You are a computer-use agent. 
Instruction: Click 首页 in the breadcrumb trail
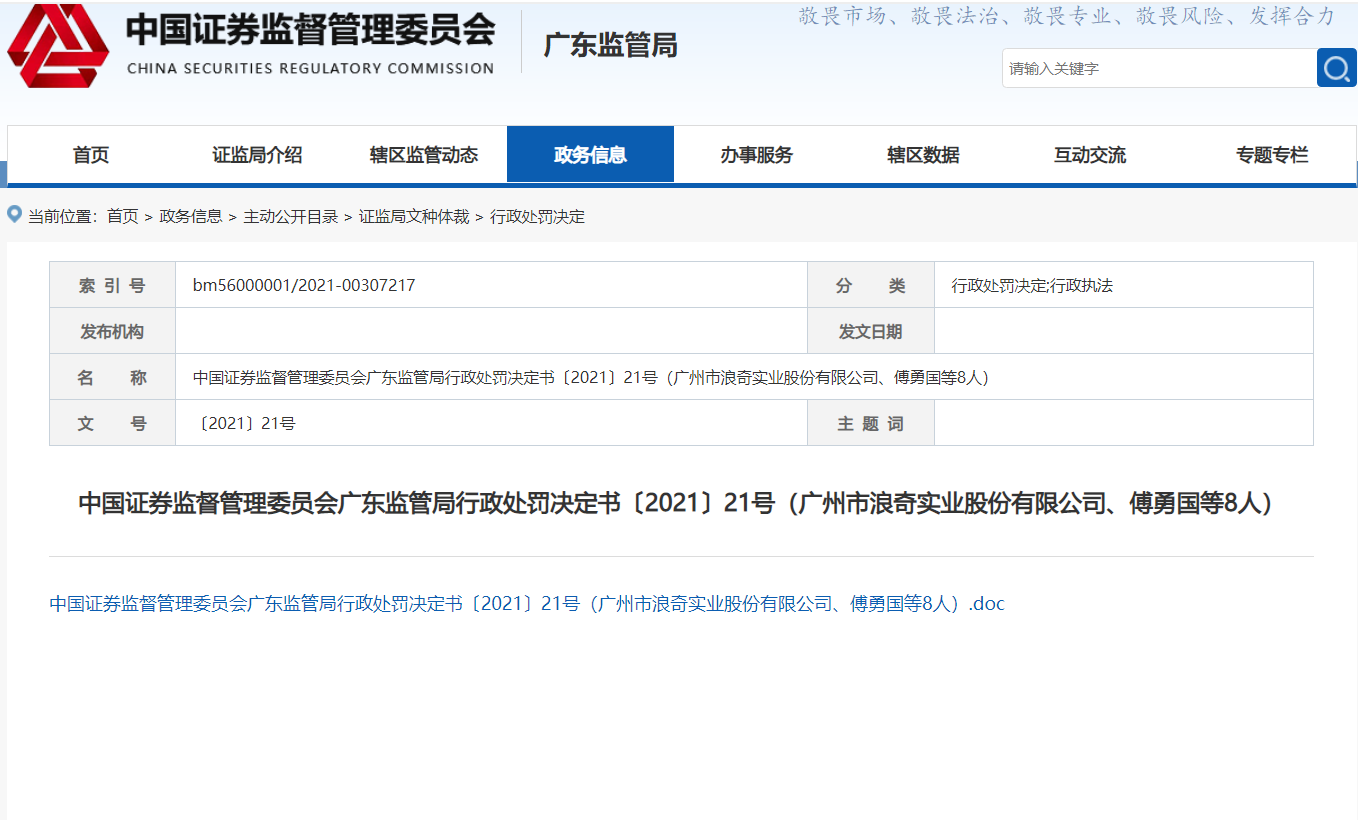pyautogui.click(x=123, y=216)
